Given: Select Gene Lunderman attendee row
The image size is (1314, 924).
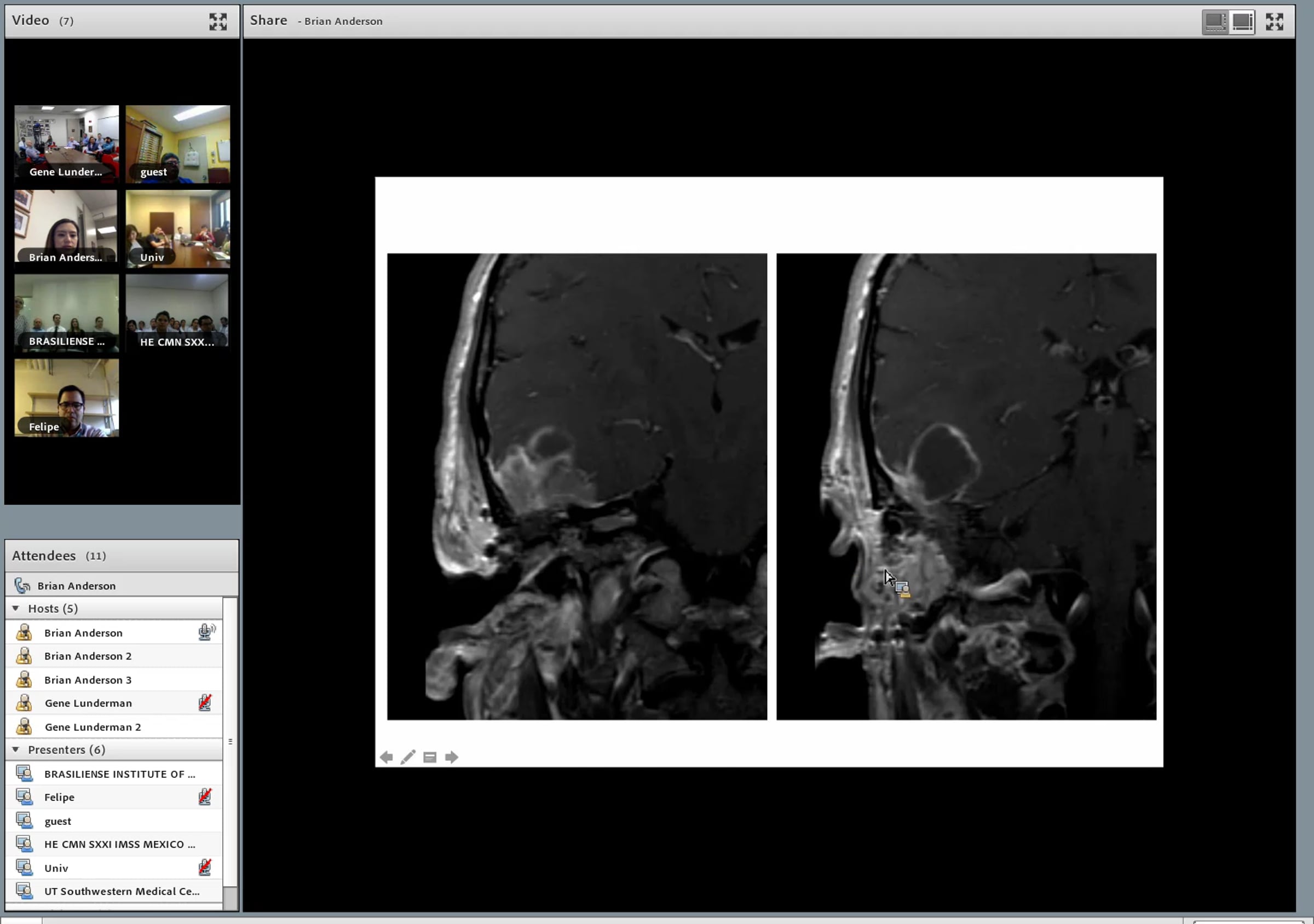Looking at the screenshot, I should pyautogui.click(x=114, y=703).
